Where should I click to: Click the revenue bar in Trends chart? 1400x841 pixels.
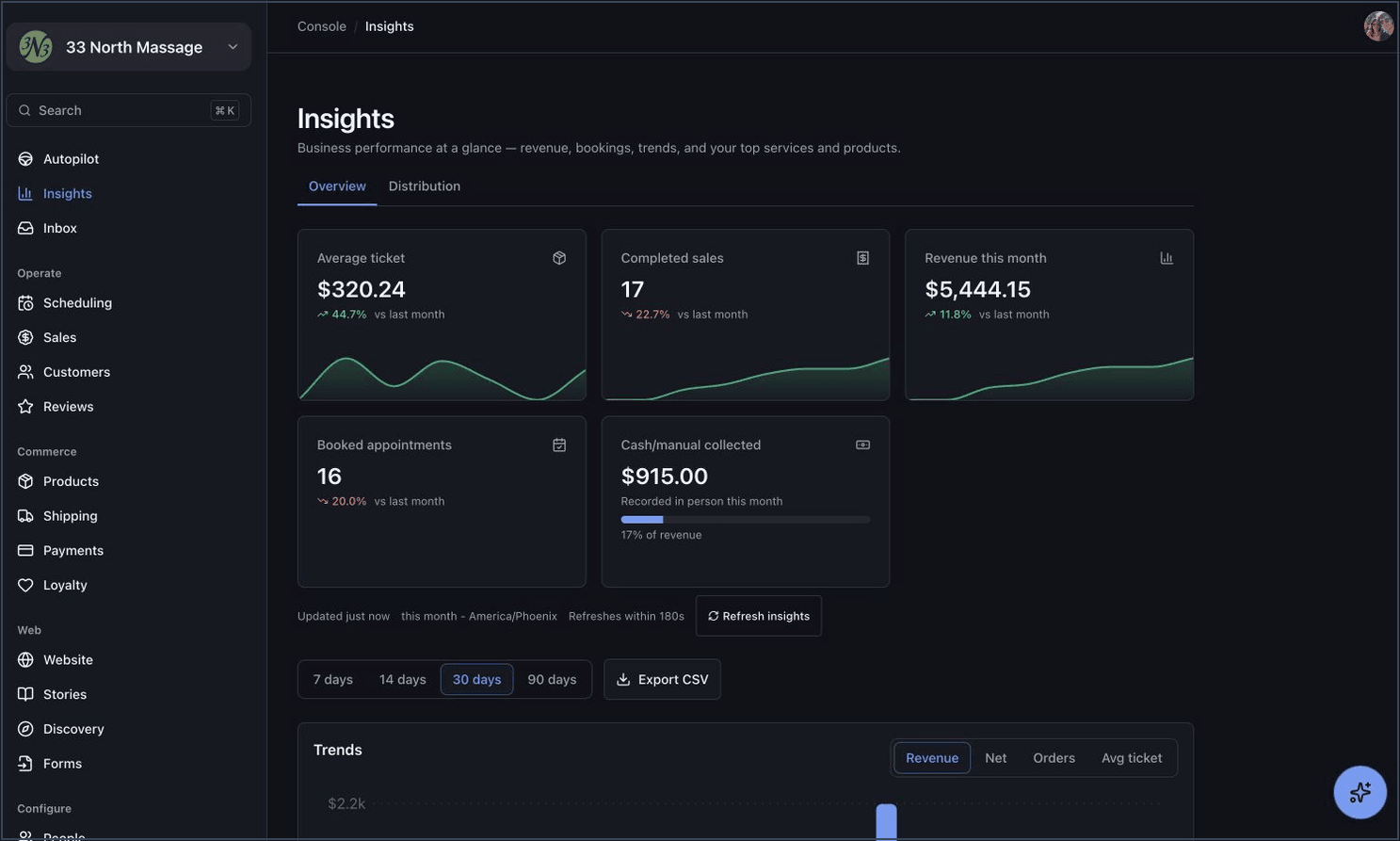point(886,821)
